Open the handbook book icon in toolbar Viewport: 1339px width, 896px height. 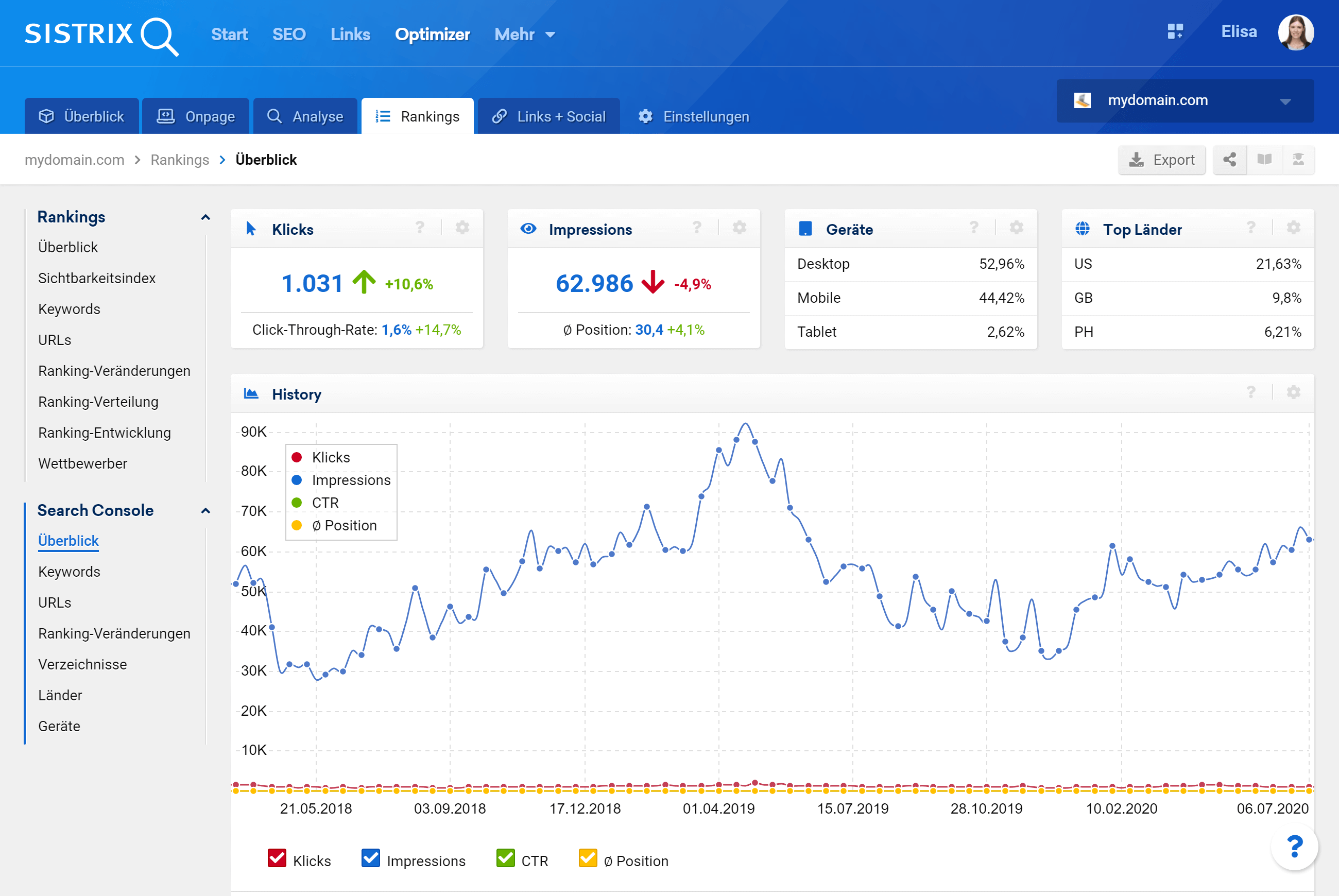[1264, 160]
